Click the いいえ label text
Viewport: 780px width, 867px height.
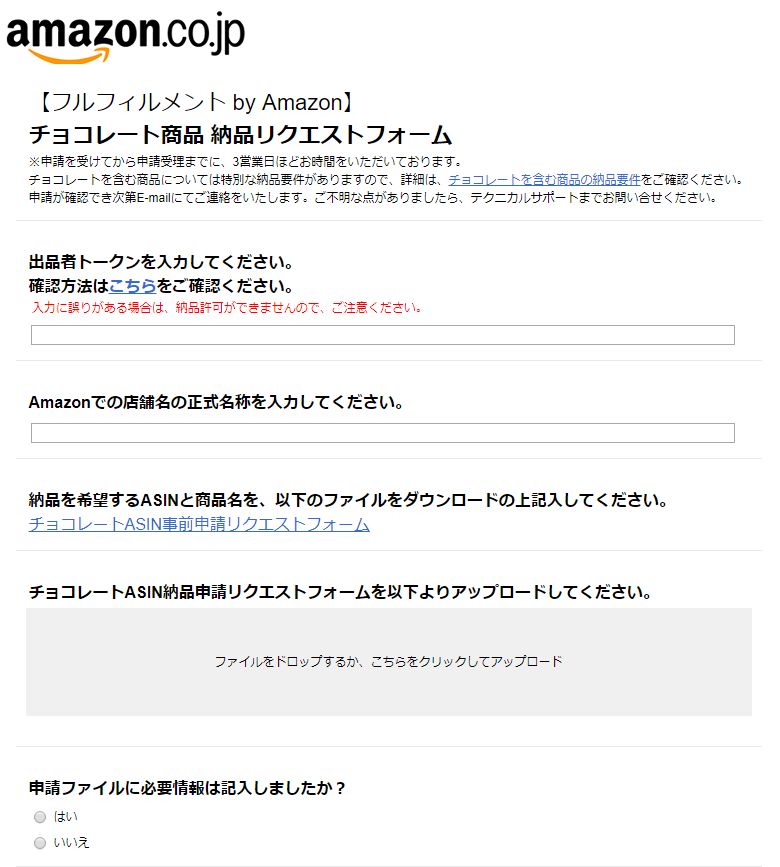tap(71, 843)
